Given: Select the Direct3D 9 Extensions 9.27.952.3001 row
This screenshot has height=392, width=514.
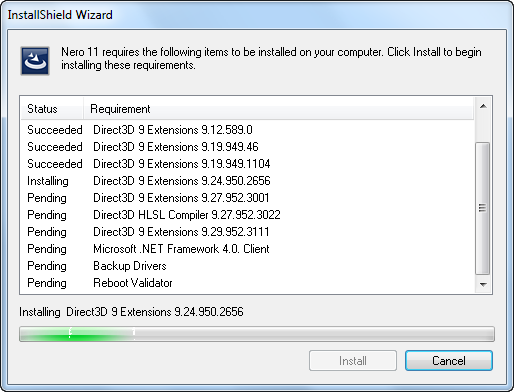Looking at the screenshot, I should [247, 198].
